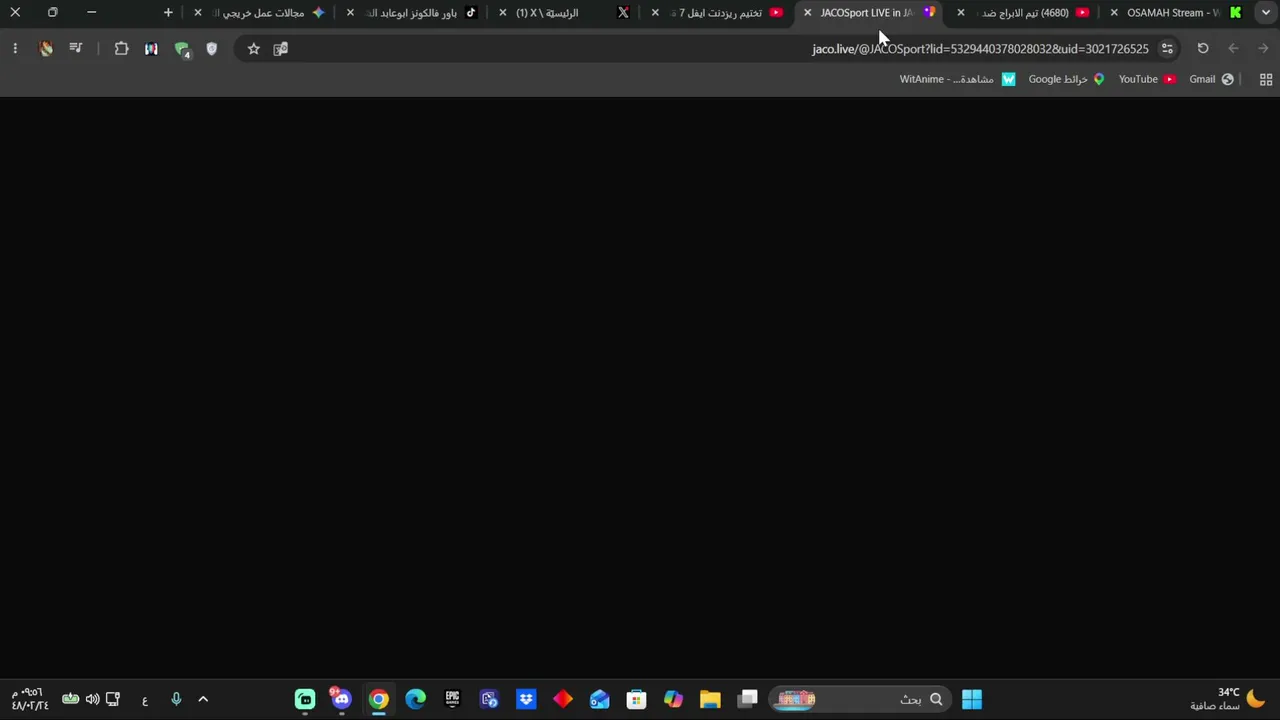Click the Google Chrome taskbar icon

pyautogui.click(x=378, y=699)
